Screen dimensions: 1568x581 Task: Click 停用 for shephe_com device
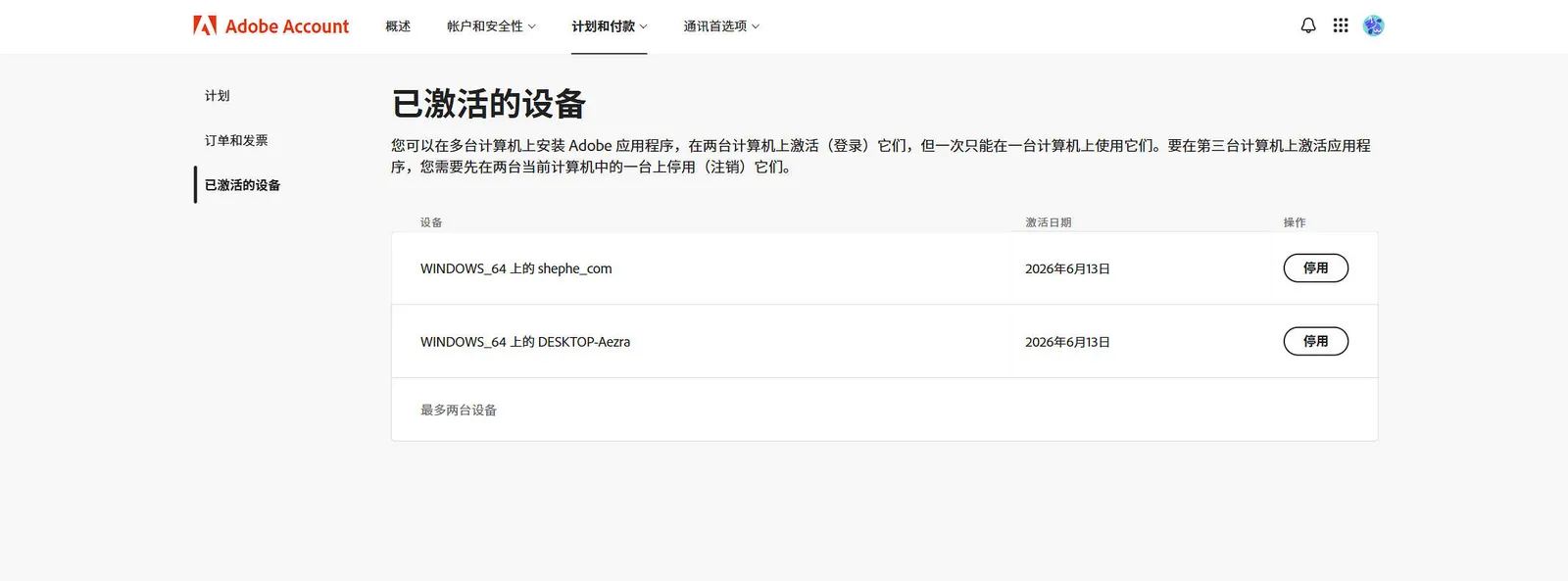(1315, 267)
